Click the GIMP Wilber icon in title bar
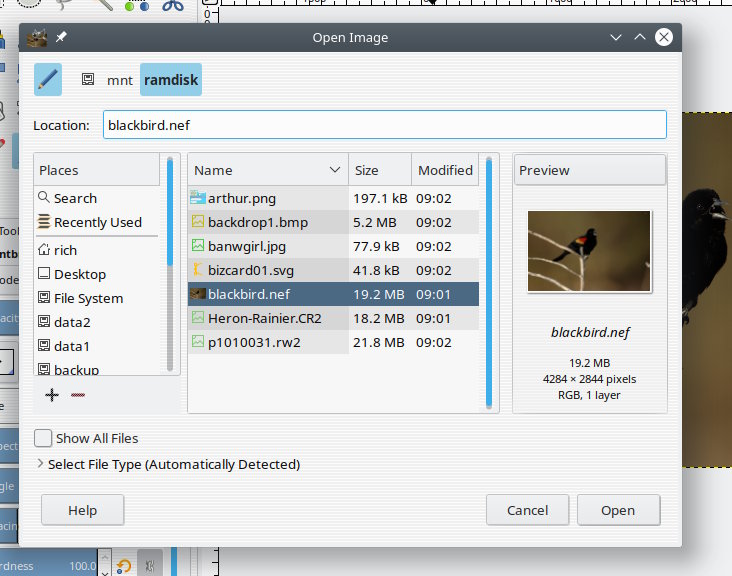The image size is (732, 576). (37, 37)
